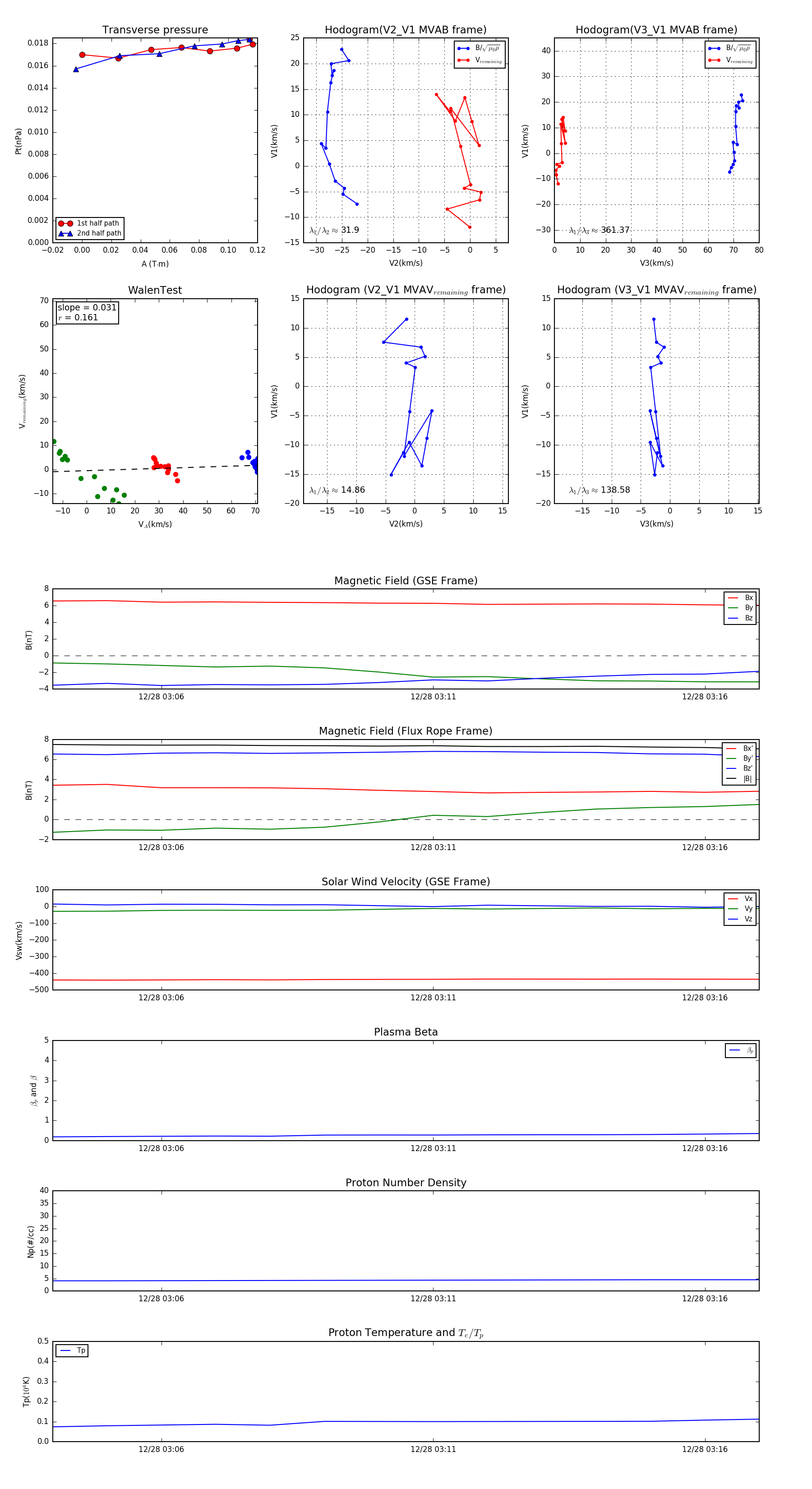Click "Bx" legend entry in GSE magnetic field plot

coord(740,598)
